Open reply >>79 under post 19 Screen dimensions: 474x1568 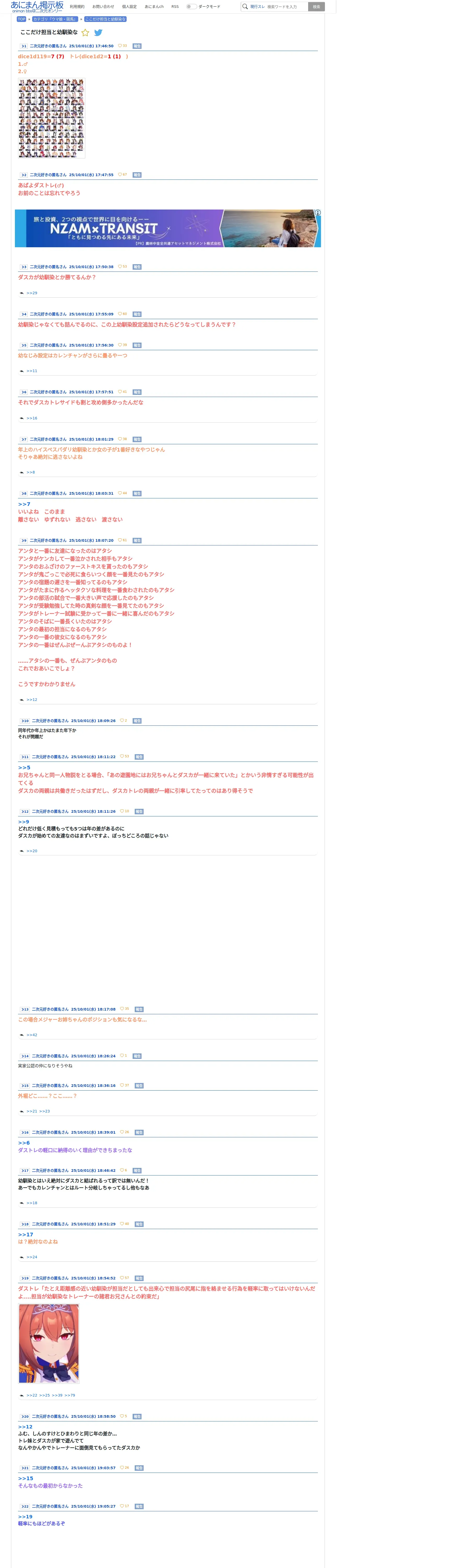tap(70, 1395)
